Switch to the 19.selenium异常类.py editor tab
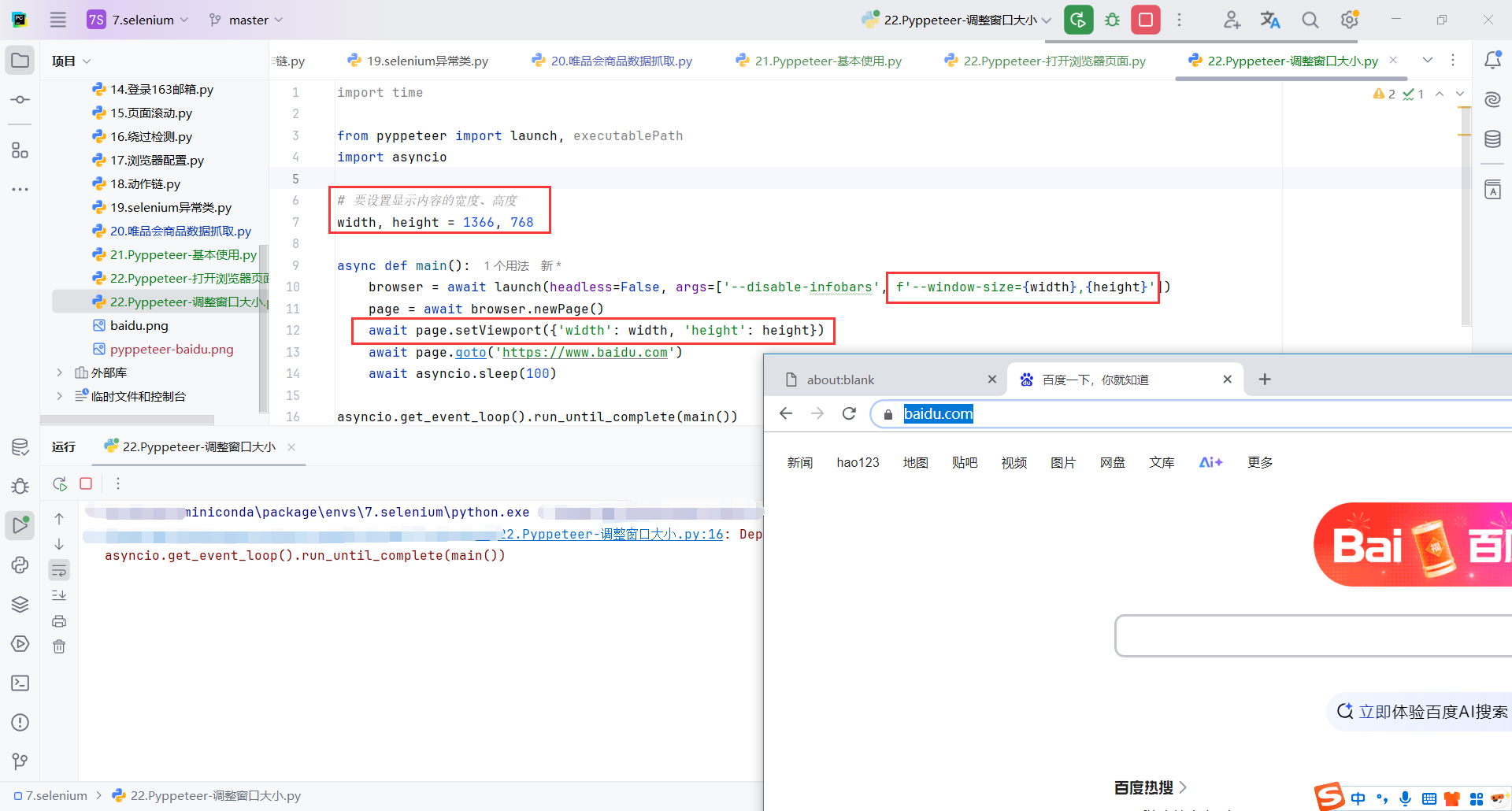This screenshot has width=1512, height=811. (418, 61)
